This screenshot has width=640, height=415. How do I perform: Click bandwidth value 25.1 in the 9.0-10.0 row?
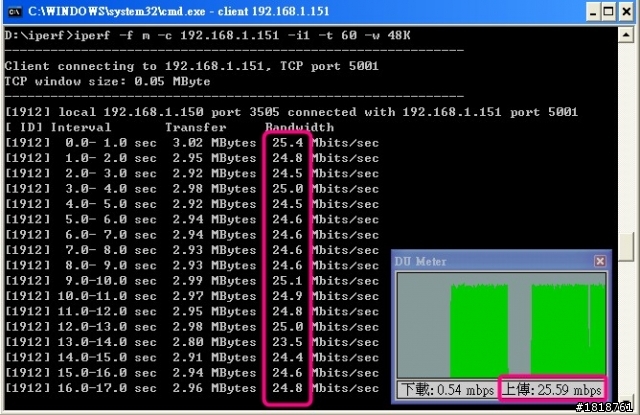pyautogui.click(x=288, y=281)
